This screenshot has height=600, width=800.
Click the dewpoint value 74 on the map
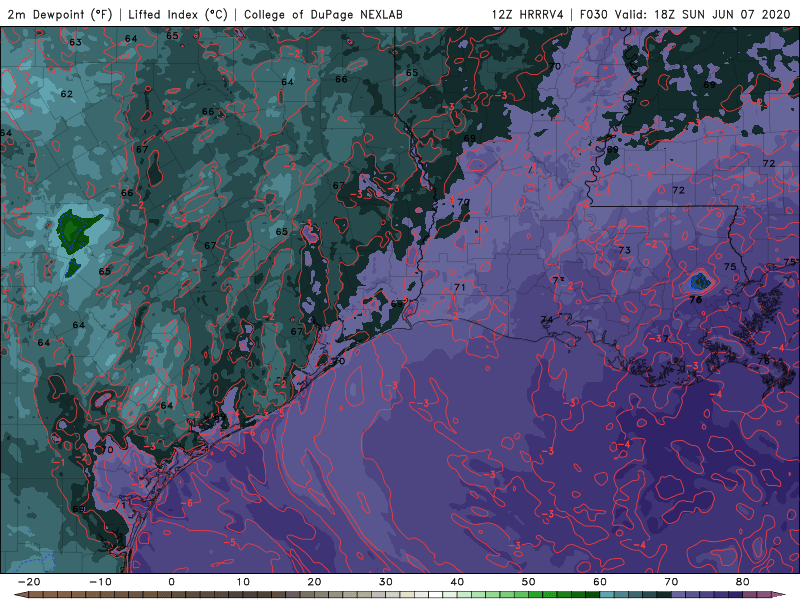tap(546, 319)
